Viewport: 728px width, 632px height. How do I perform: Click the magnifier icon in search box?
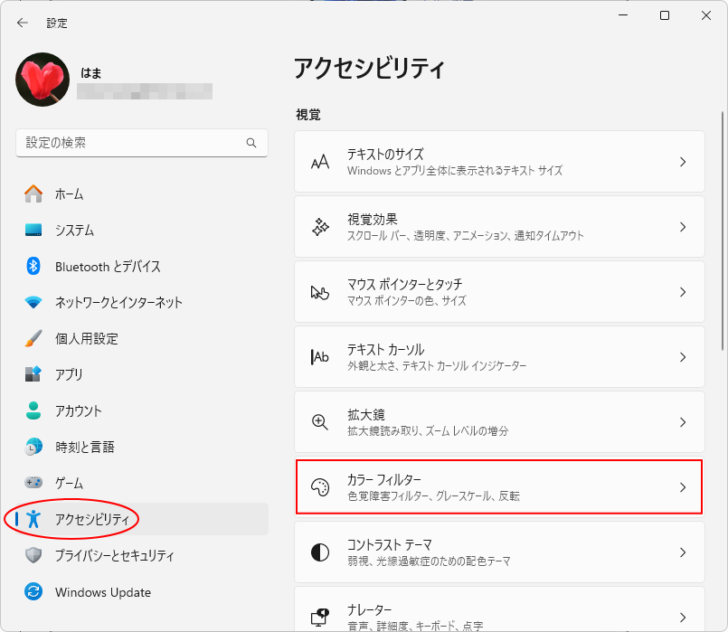coord(251,143)
